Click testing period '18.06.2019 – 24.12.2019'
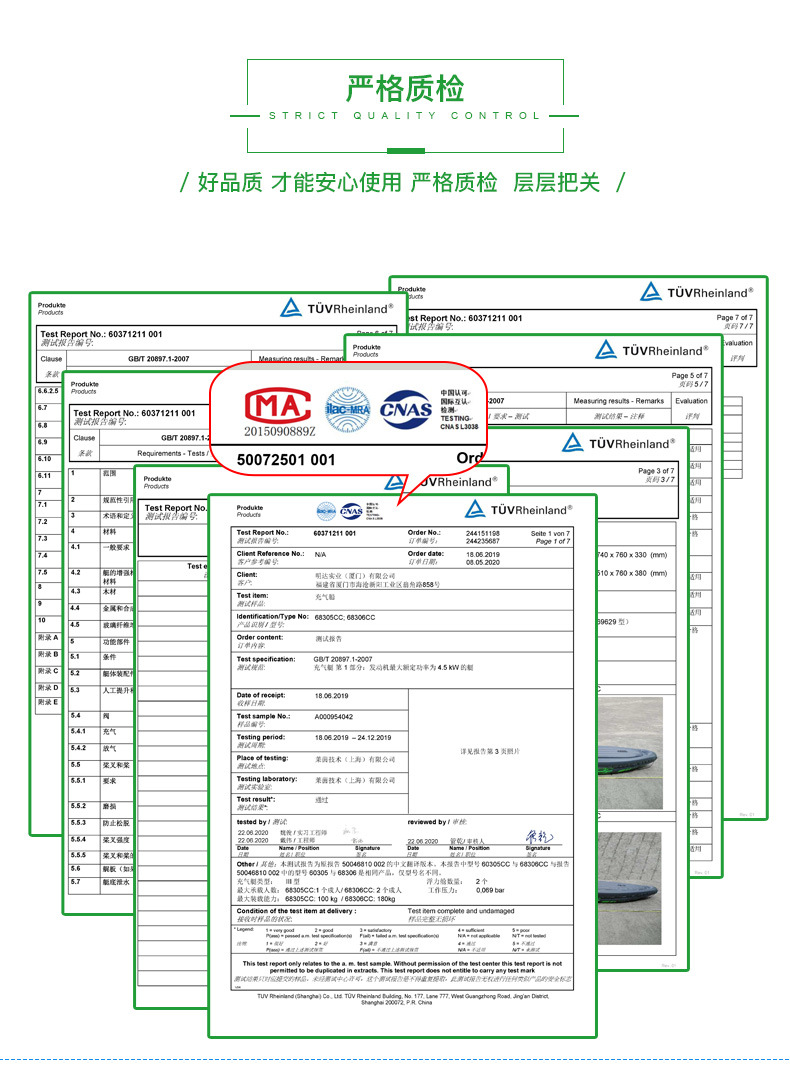 point(353,738)
